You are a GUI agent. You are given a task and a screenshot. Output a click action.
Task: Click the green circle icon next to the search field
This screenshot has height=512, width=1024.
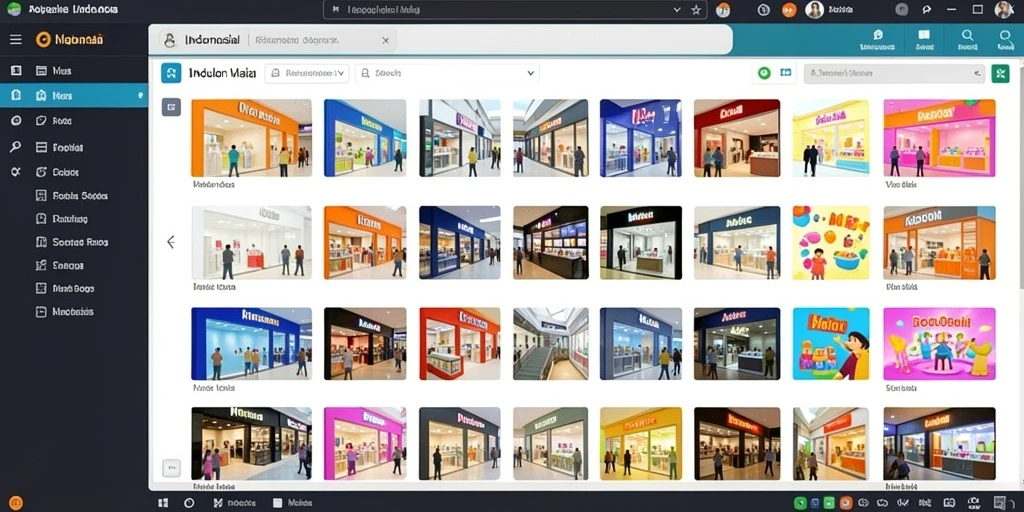click(x=764, y=73)
